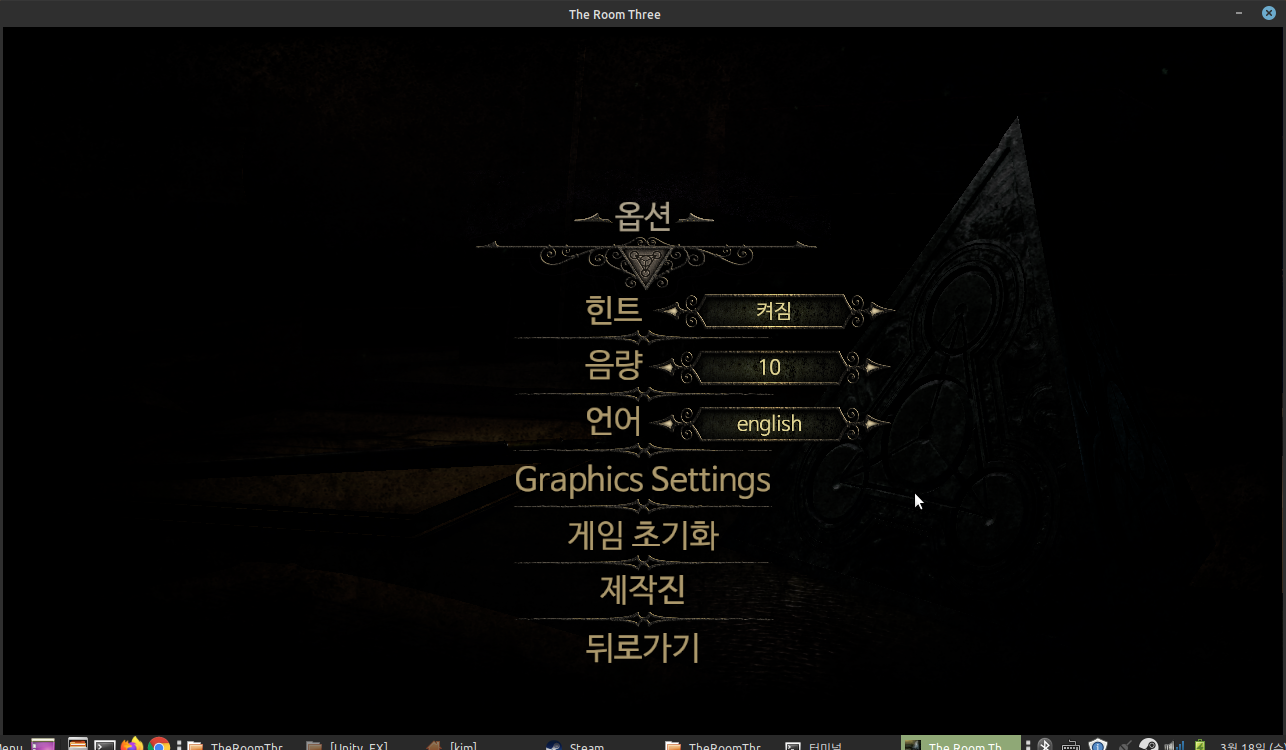Open the Bluetooth tray icon
The image size is (1286, 750).
tap(1045, 745)
